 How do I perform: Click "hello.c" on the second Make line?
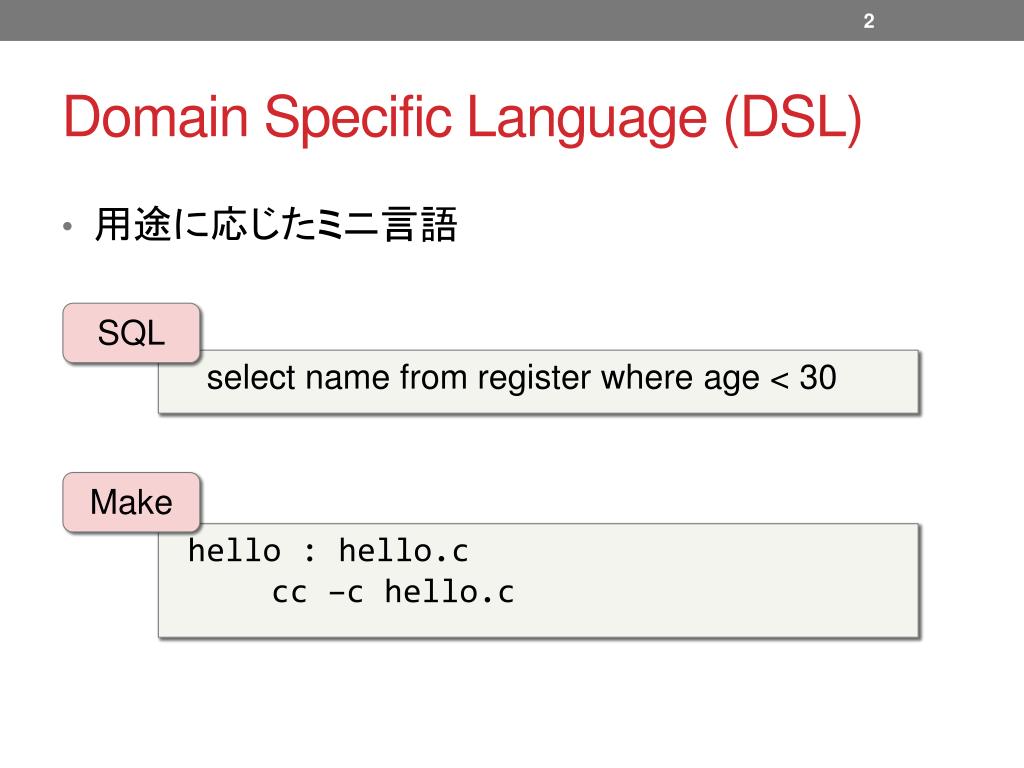tap(449, 593)
